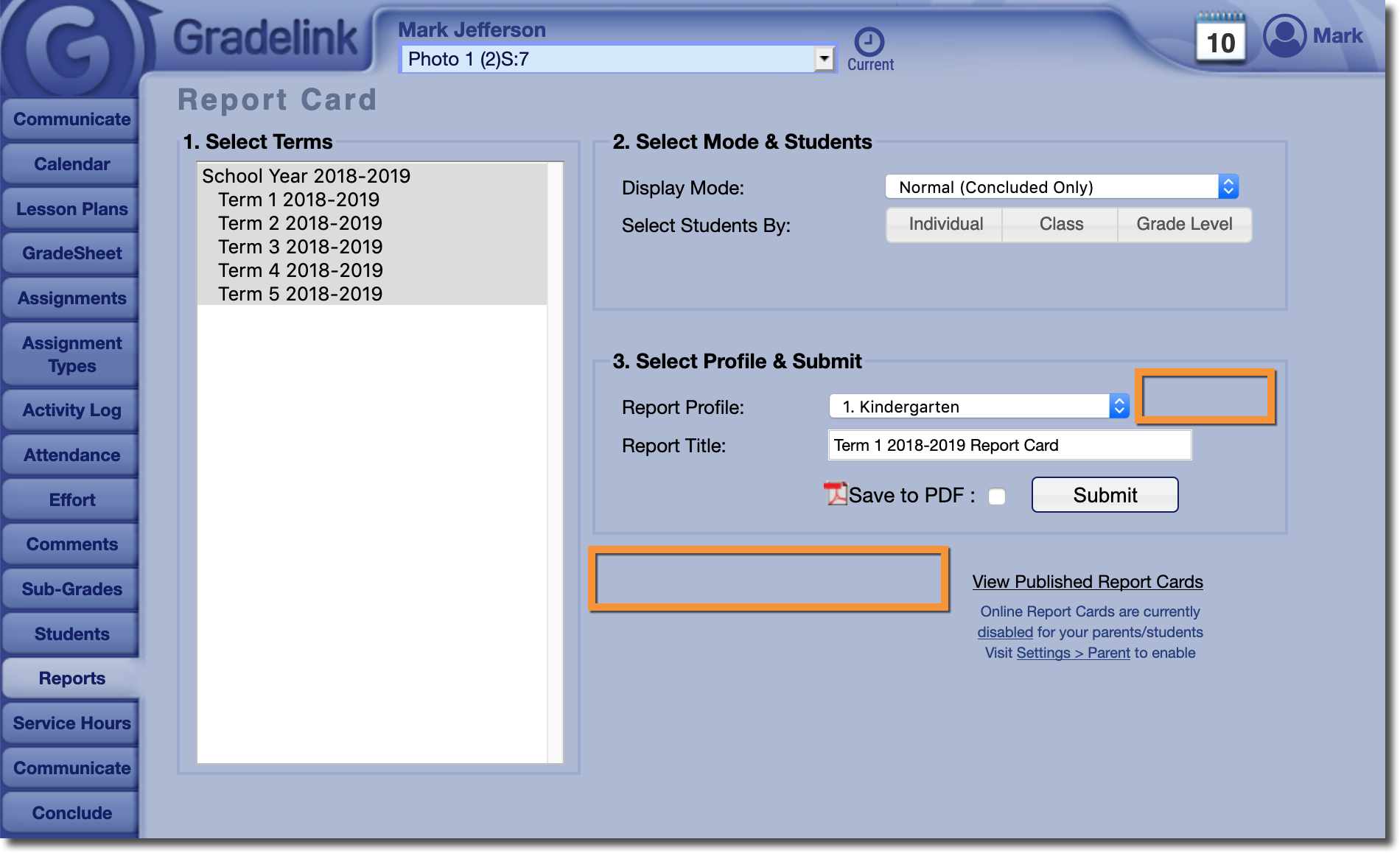This screenshot has height=853, width=1400.
Task: Select students by Individual
Action: click(945, 224)
